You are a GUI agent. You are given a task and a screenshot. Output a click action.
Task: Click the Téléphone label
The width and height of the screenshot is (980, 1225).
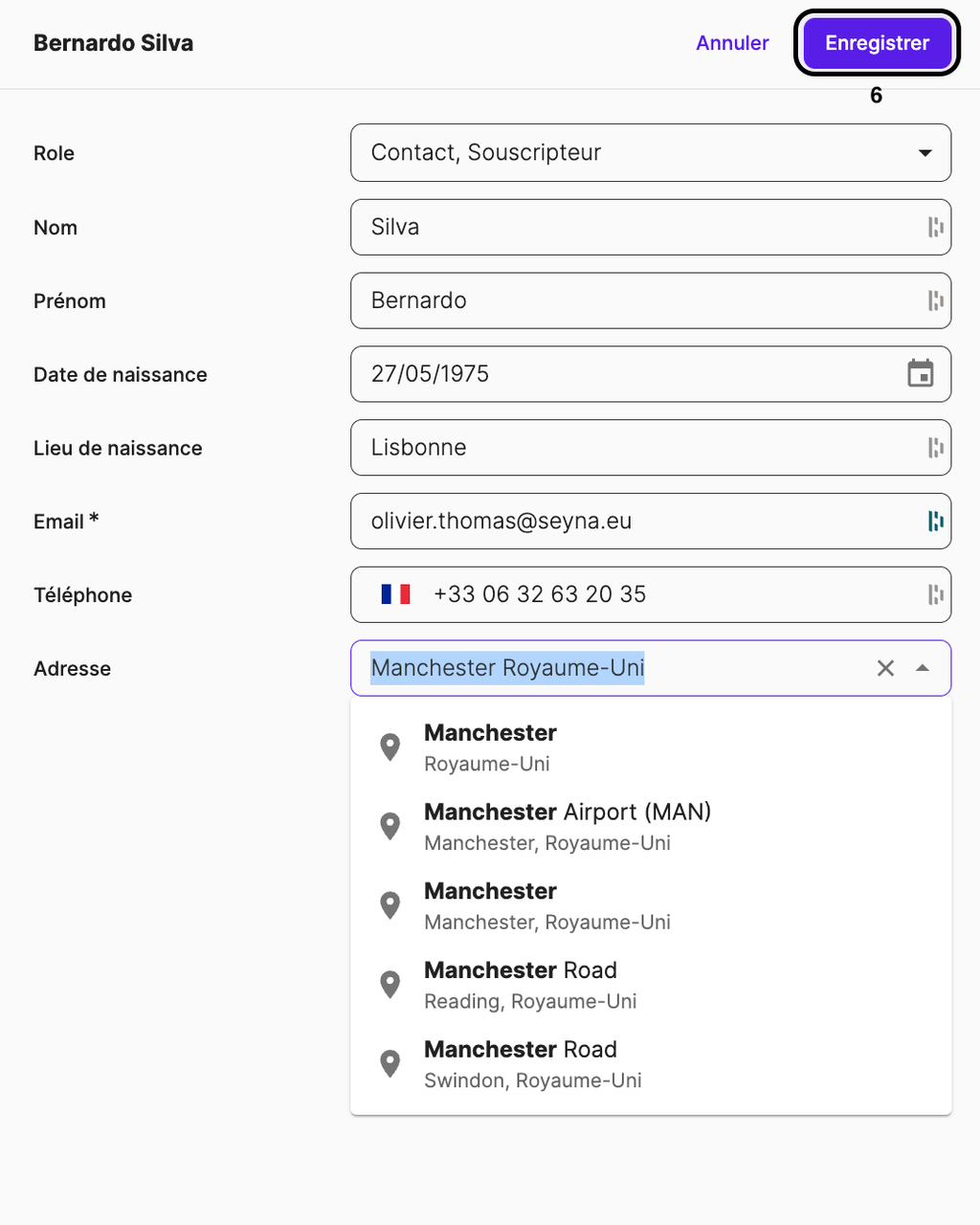pyautogui.click(x=82, y=595)
